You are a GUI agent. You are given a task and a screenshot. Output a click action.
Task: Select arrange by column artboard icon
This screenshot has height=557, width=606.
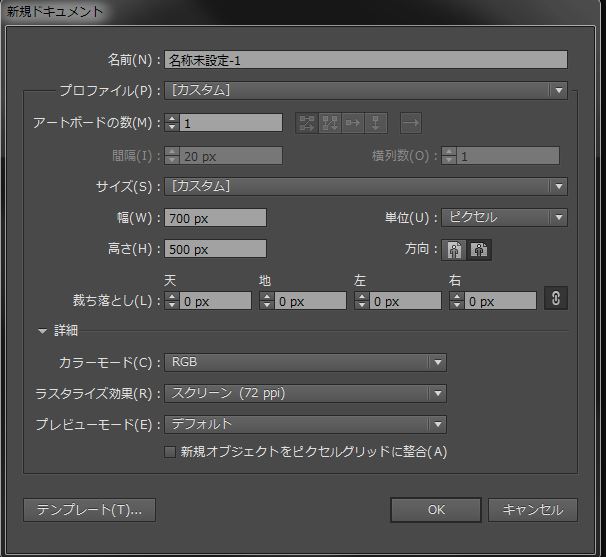[x=375, y=123]
